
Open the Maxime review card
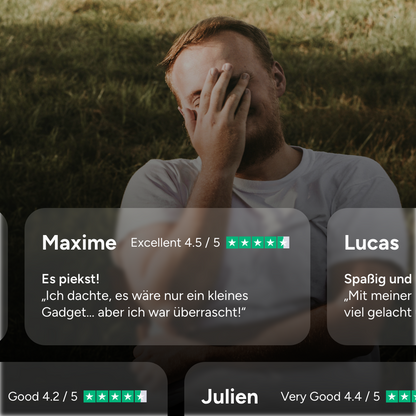point(167,276)
